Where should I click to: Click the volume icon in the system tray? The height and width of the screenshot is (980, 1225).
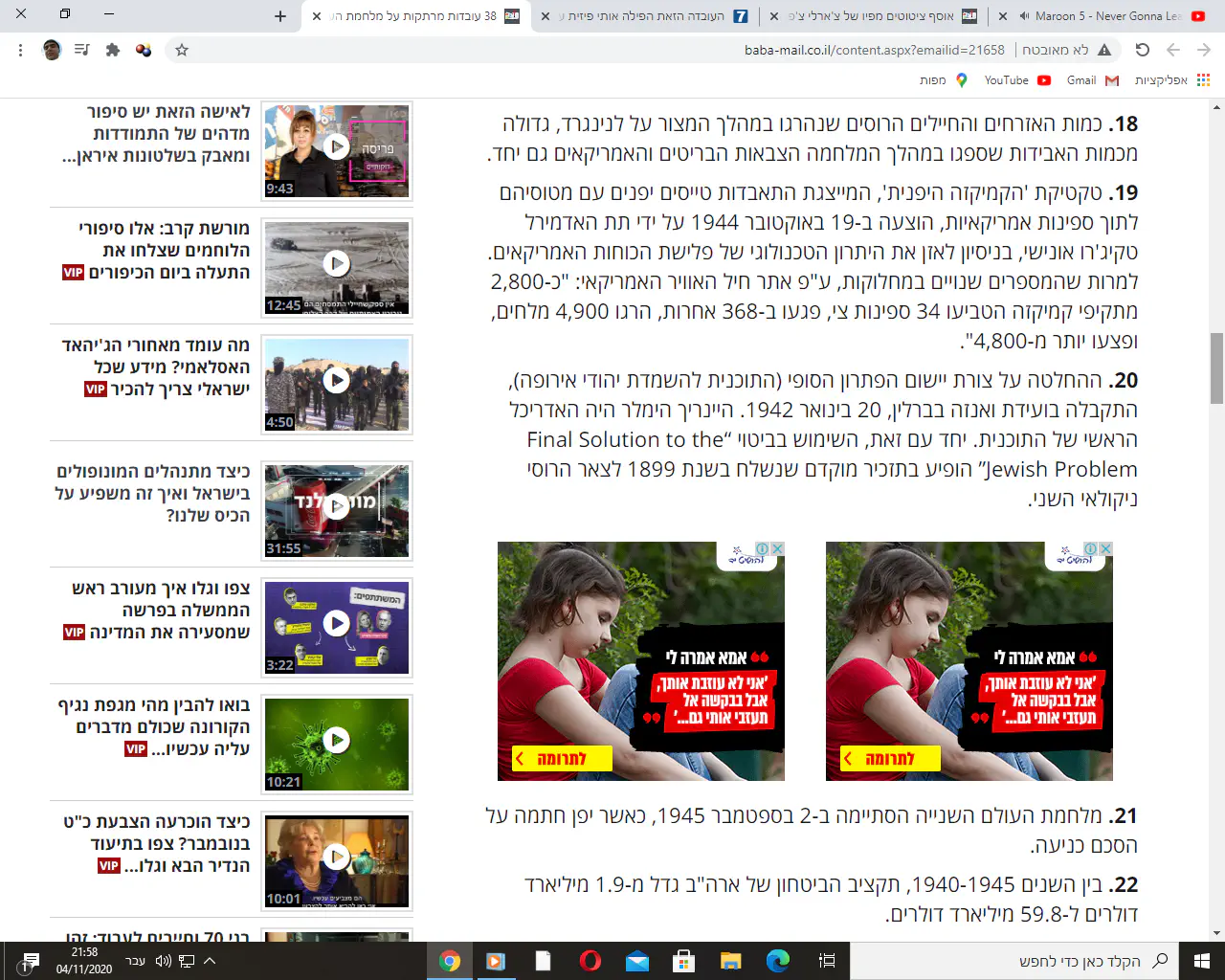[x=163, y=961]
